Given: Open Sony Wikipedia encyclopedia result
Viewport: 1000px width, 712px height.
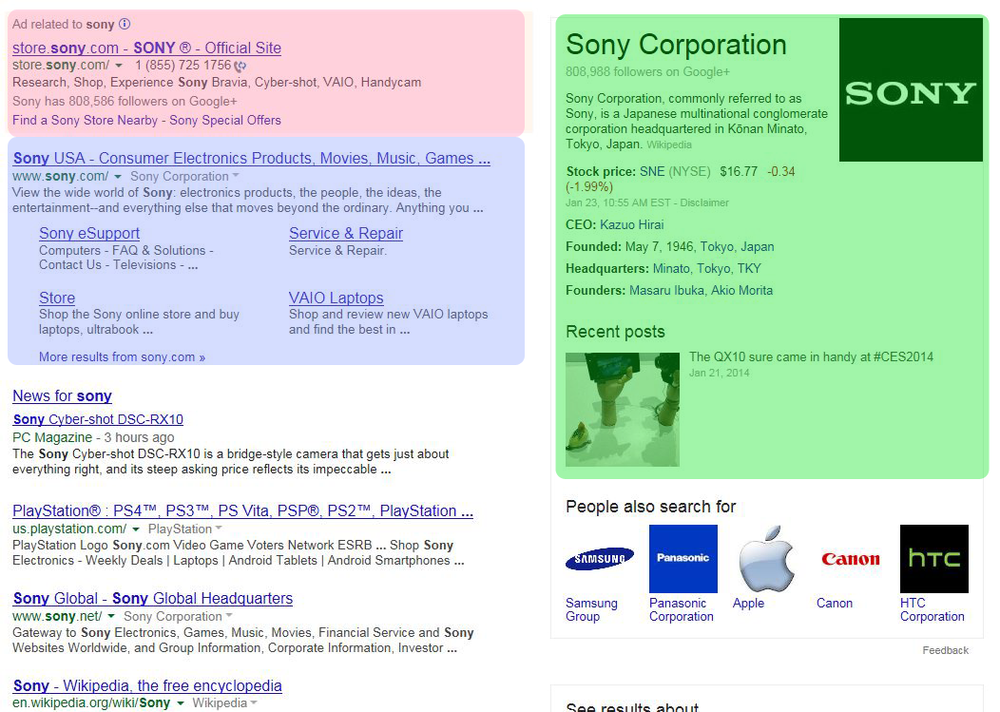Looking at the screenshot, I should 147,686.
